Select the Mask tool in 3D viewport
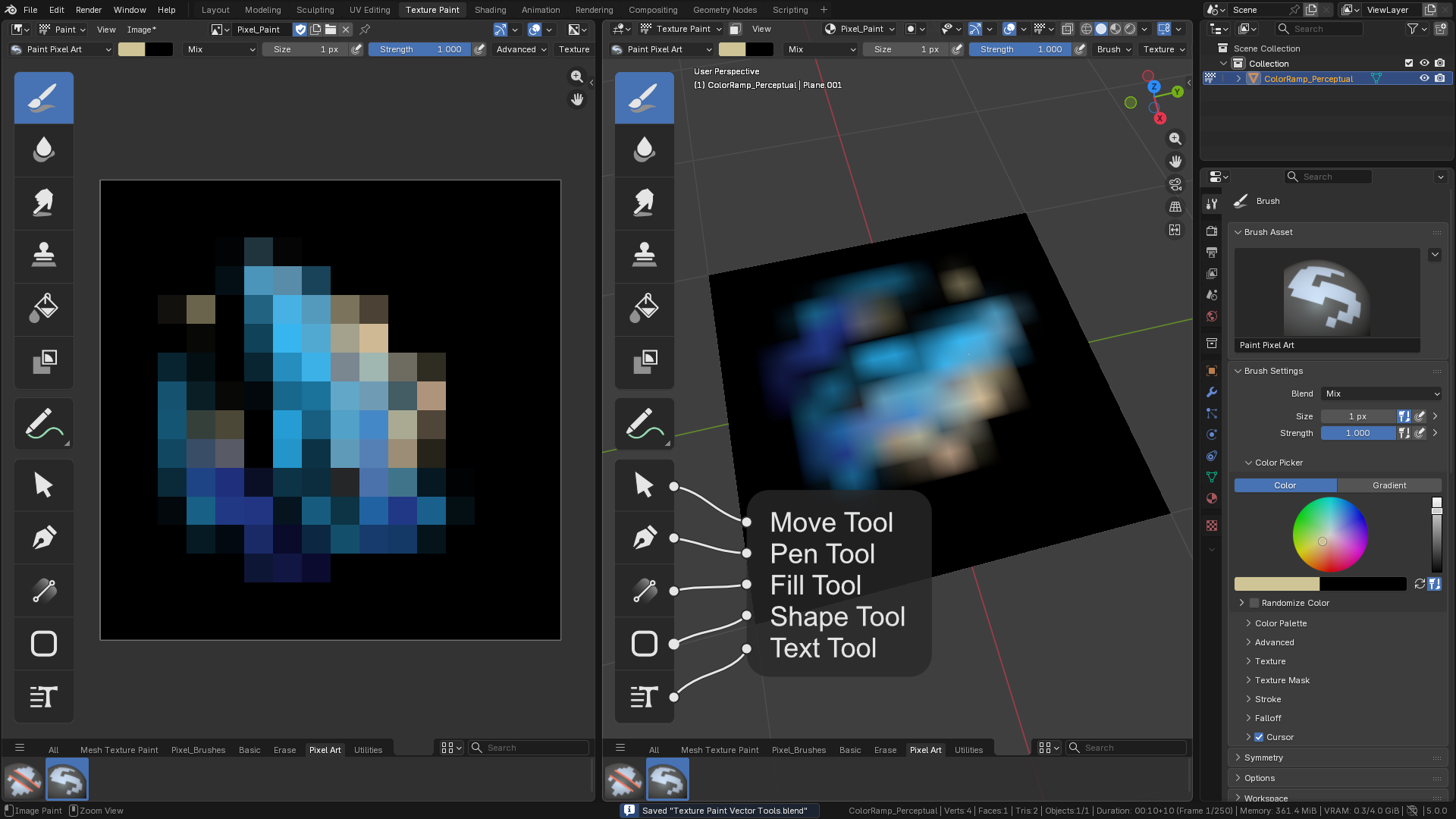 coord(645,362)
